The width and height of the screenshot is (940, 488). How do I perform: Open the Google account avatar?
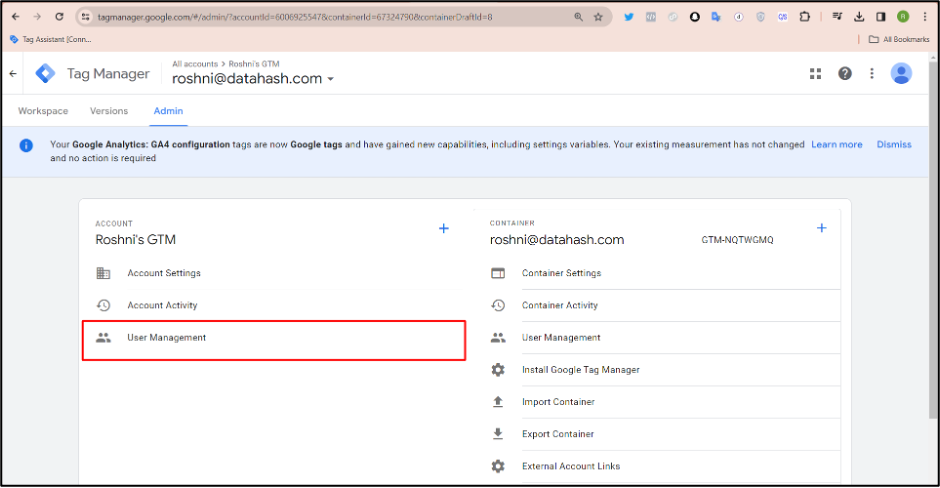click(901, 74)
